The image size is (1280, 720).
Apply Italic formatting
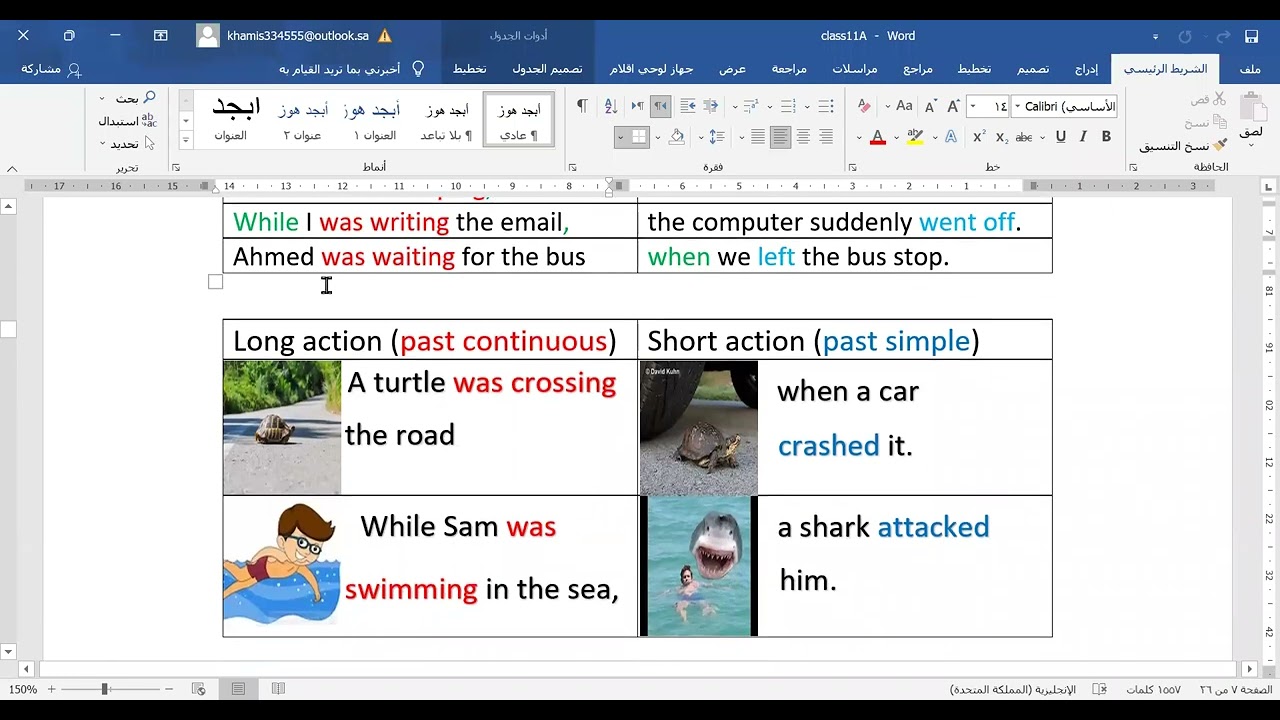(x=1083, y=137)
